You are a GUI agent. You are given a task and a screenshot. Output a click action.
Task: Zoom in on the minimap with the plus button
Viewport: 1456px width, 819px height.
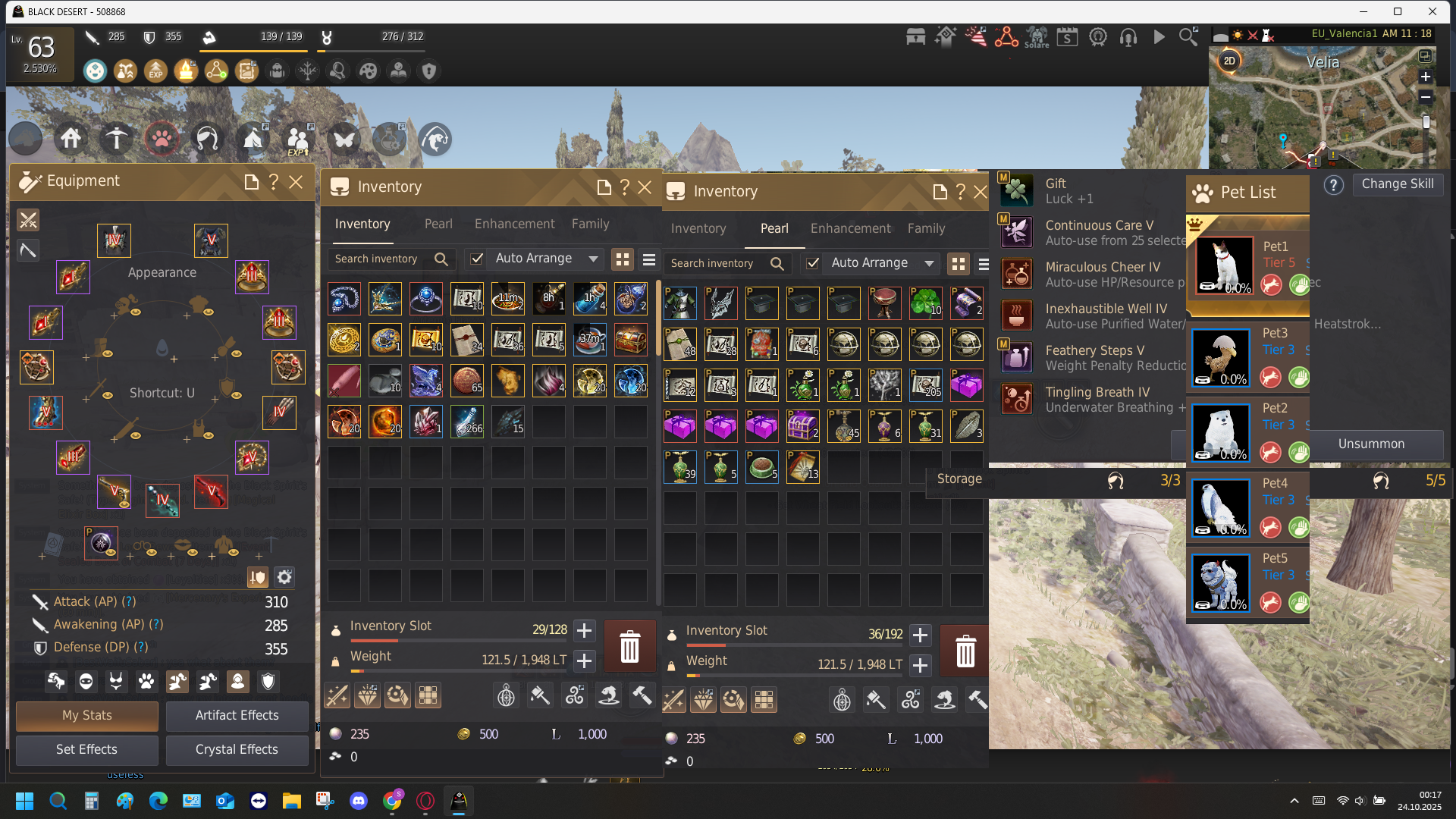[1425, 77]
